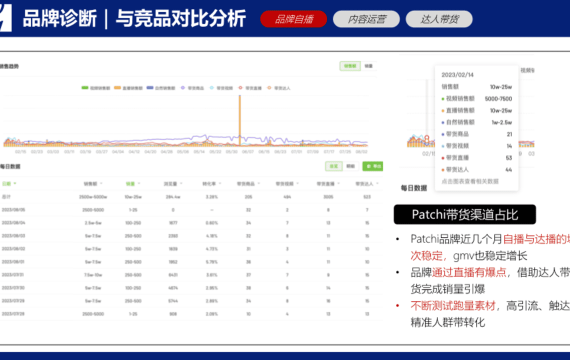Click the 2023/02/14 tooltip date
Viewport: 570px width, 360px height.
click(457, 75)
